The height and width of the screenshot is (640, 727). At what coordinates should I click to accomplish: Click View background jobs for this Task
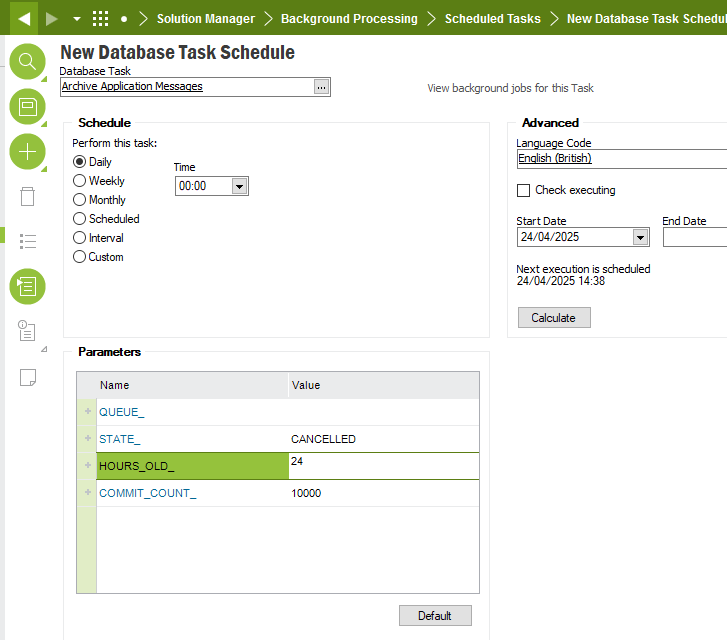(x=510, y=88)
